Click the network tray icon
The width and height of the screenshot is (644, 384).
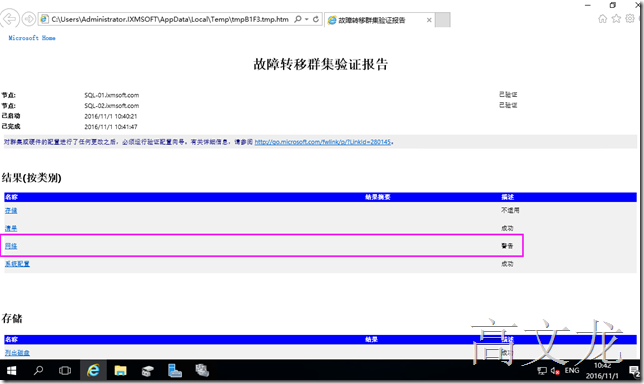[542, 371]
